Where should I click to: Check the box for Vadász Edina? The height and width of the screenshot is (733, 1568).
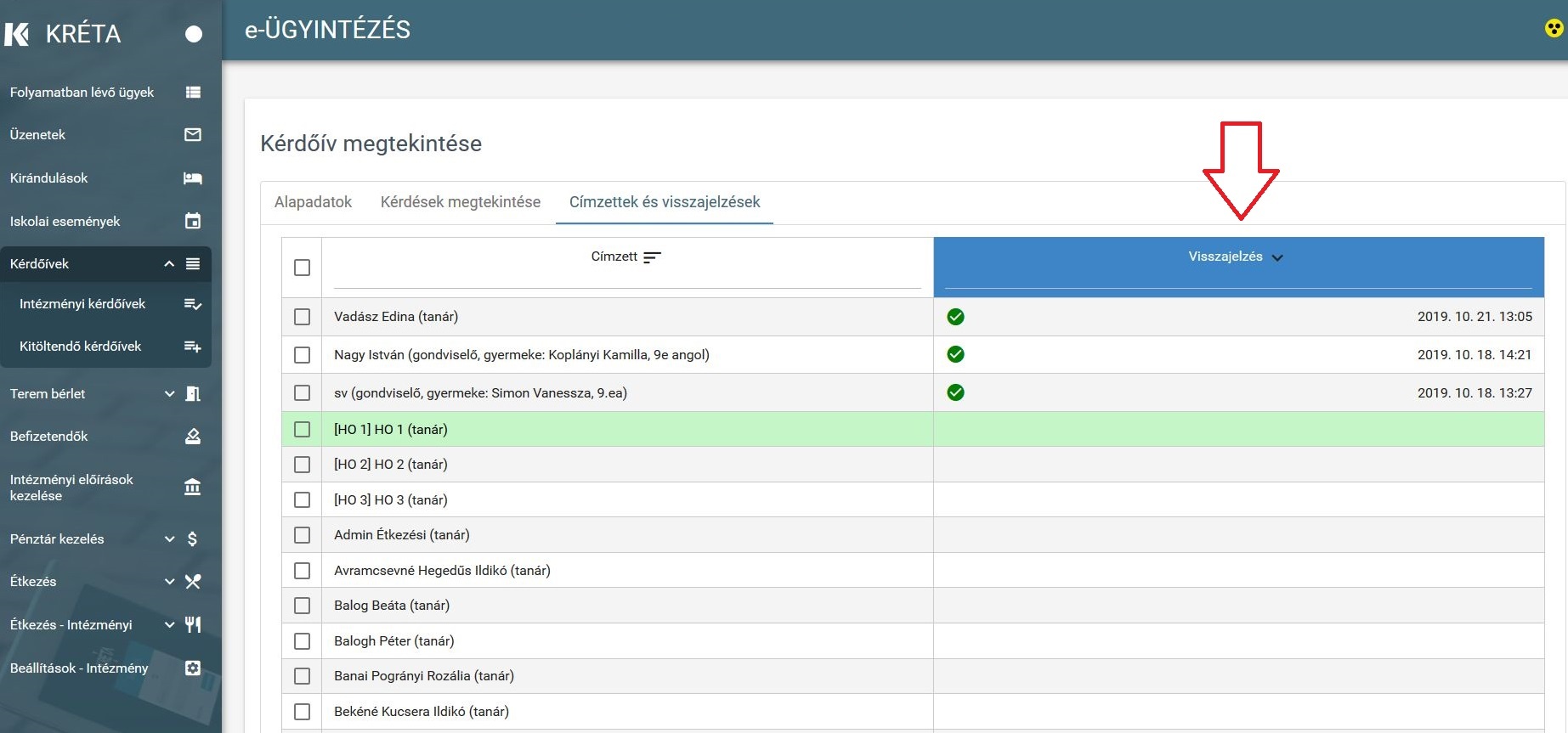point(302,317)
